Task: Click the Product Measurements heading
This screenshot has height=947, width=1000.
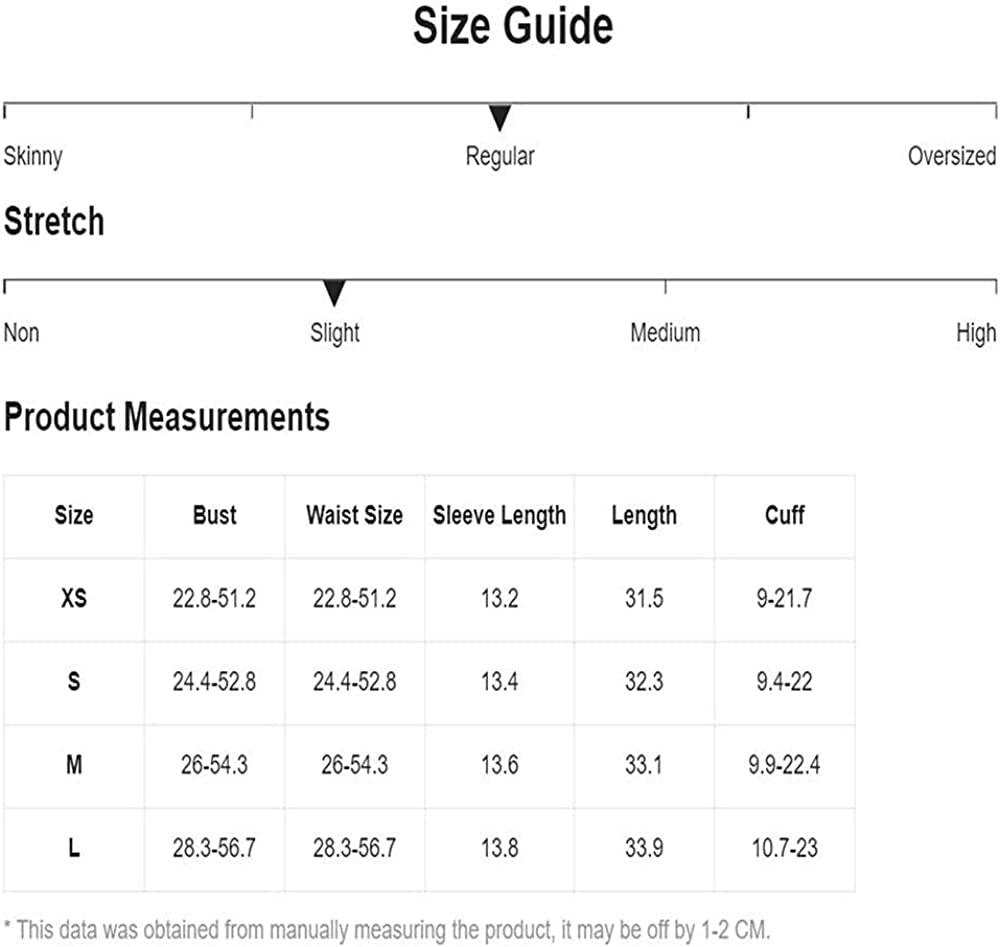Action: coord(167,417)
